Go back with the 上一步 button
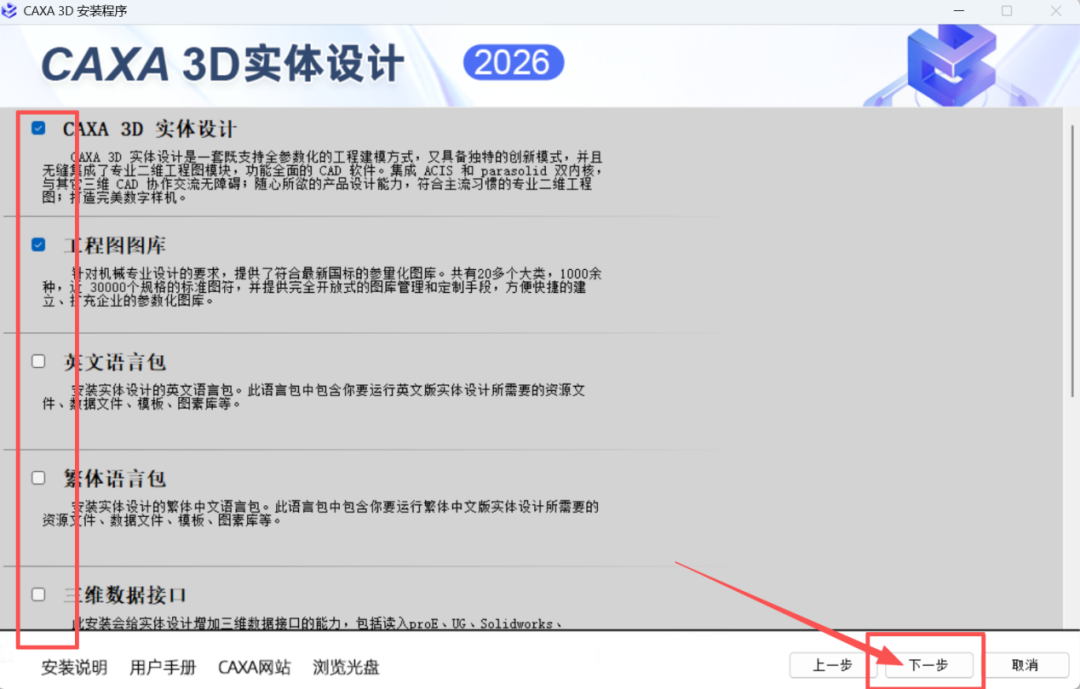 pos(832,665)
